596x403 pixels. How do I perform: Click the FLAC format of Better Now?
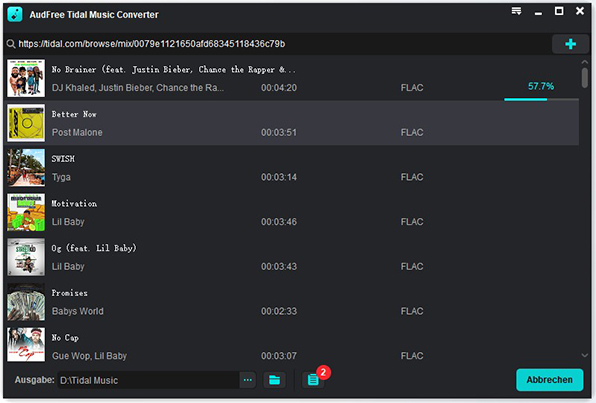[412, 132]
